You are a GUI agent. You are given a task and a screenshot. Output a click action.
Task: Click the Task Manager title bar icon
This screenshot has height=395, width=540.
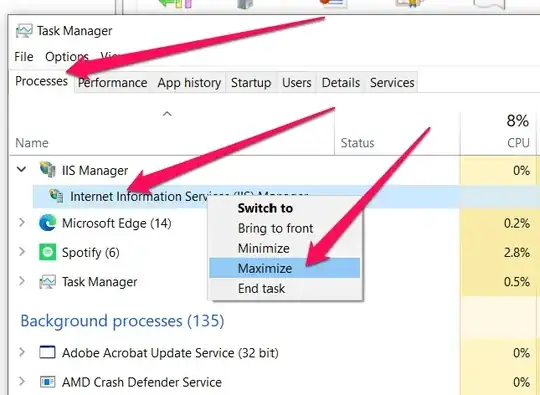click(x=24, y=31)
